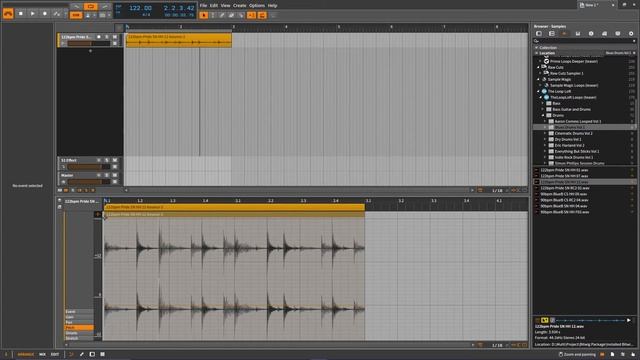Toggle automation write icon in transport
The height and width of the screenshot is (360, 640).
(57, 13)
